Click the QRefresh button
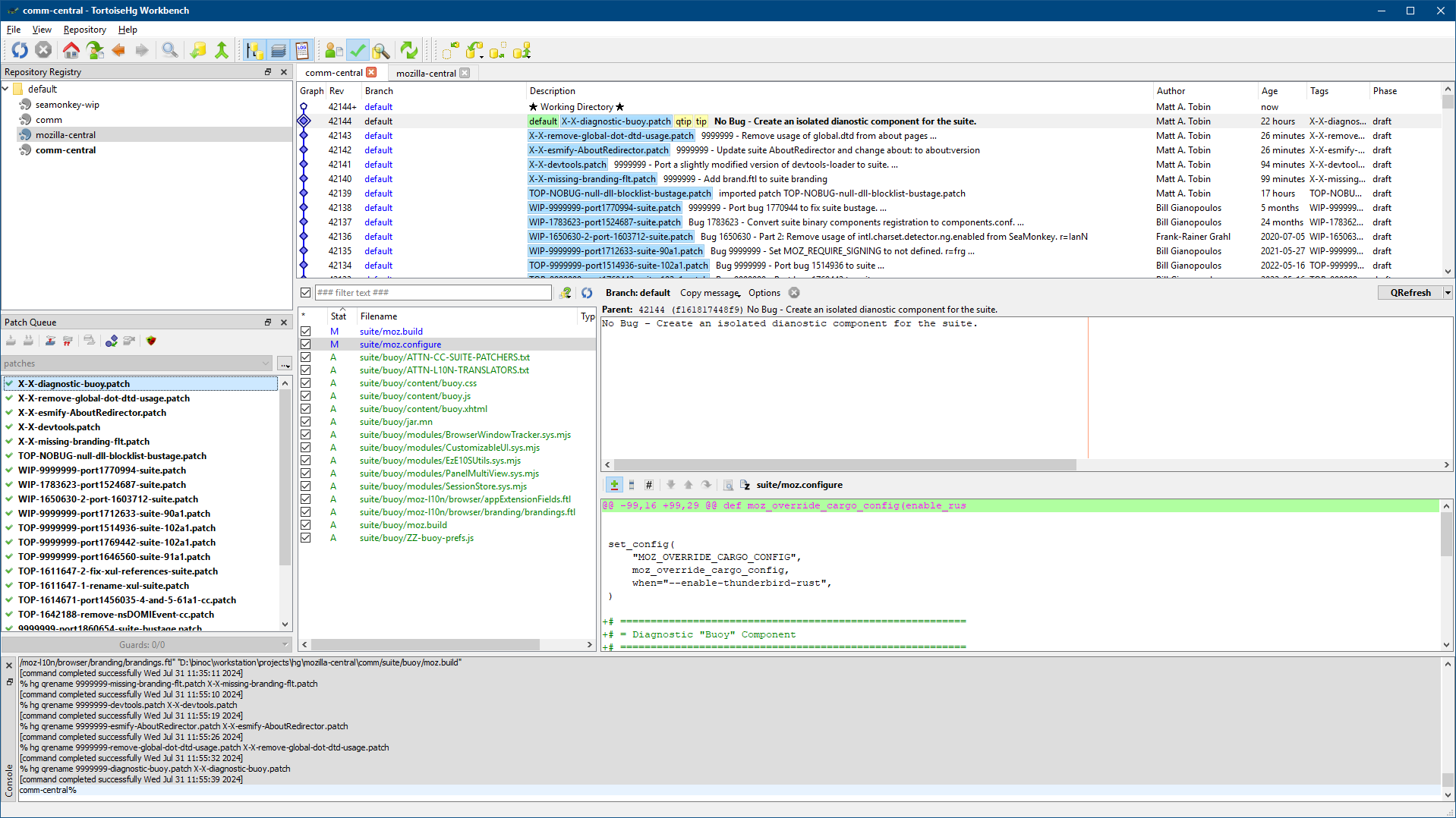This screenshot has width=1456, height=818. [1410, 293]
